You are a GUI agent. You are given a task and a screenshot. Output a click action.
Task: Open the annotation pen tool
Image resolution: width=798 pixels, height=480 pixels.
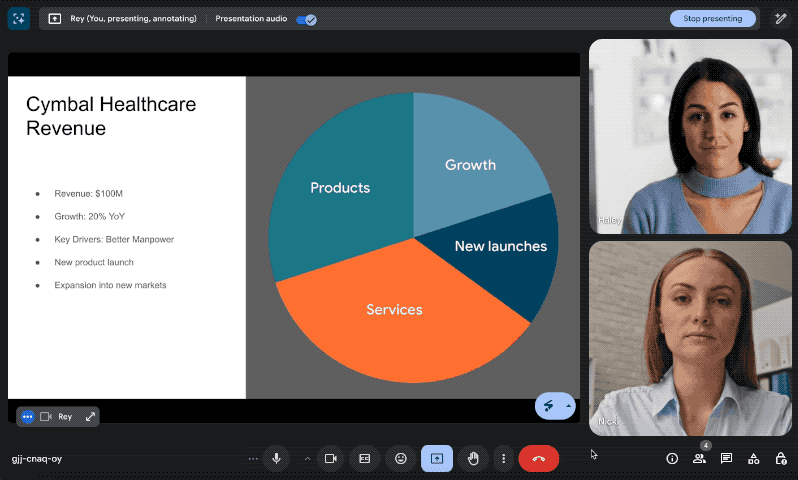(781, 19)
